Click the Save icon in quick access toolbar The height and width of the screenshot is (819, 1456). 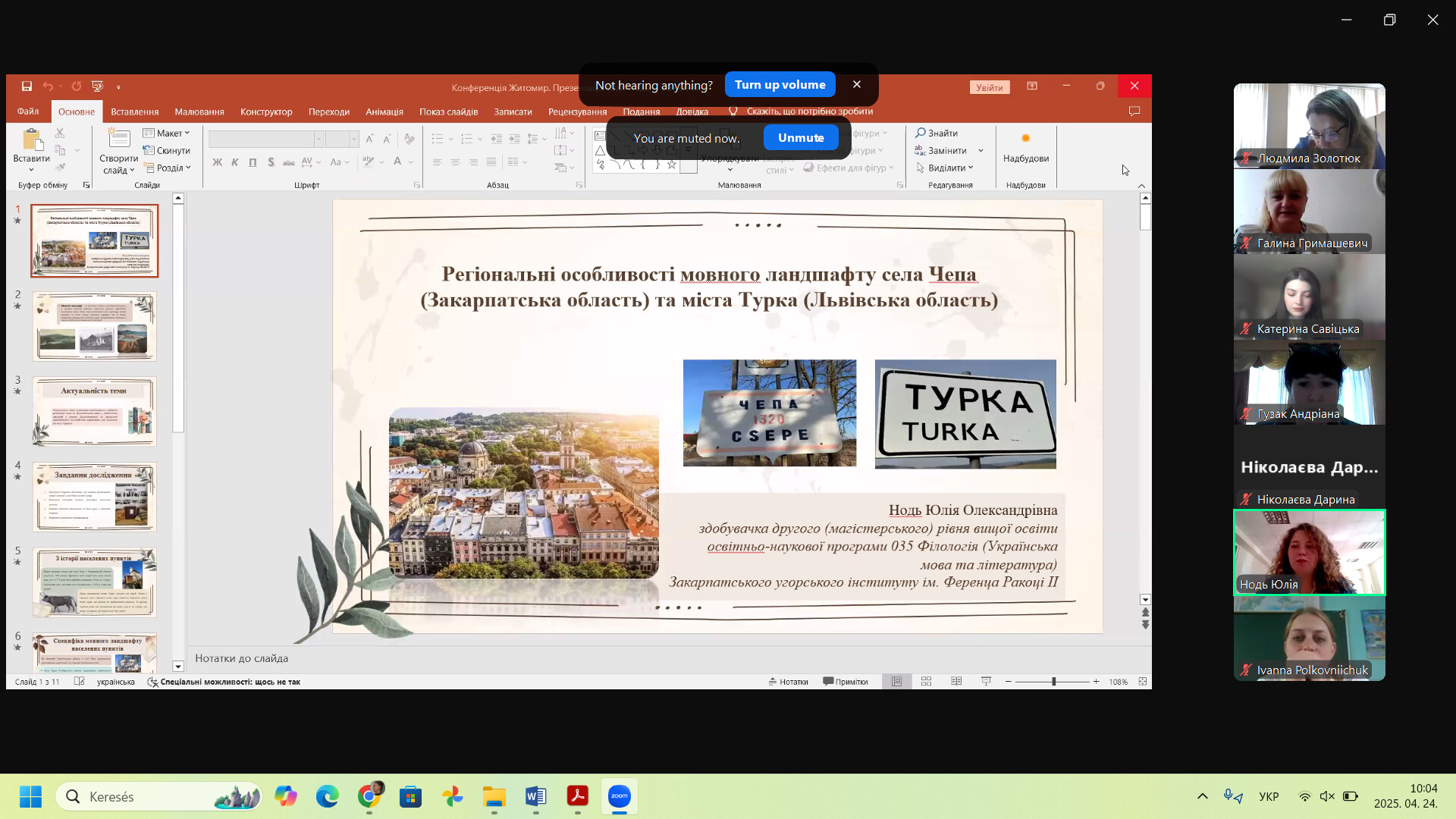(27, 86)
